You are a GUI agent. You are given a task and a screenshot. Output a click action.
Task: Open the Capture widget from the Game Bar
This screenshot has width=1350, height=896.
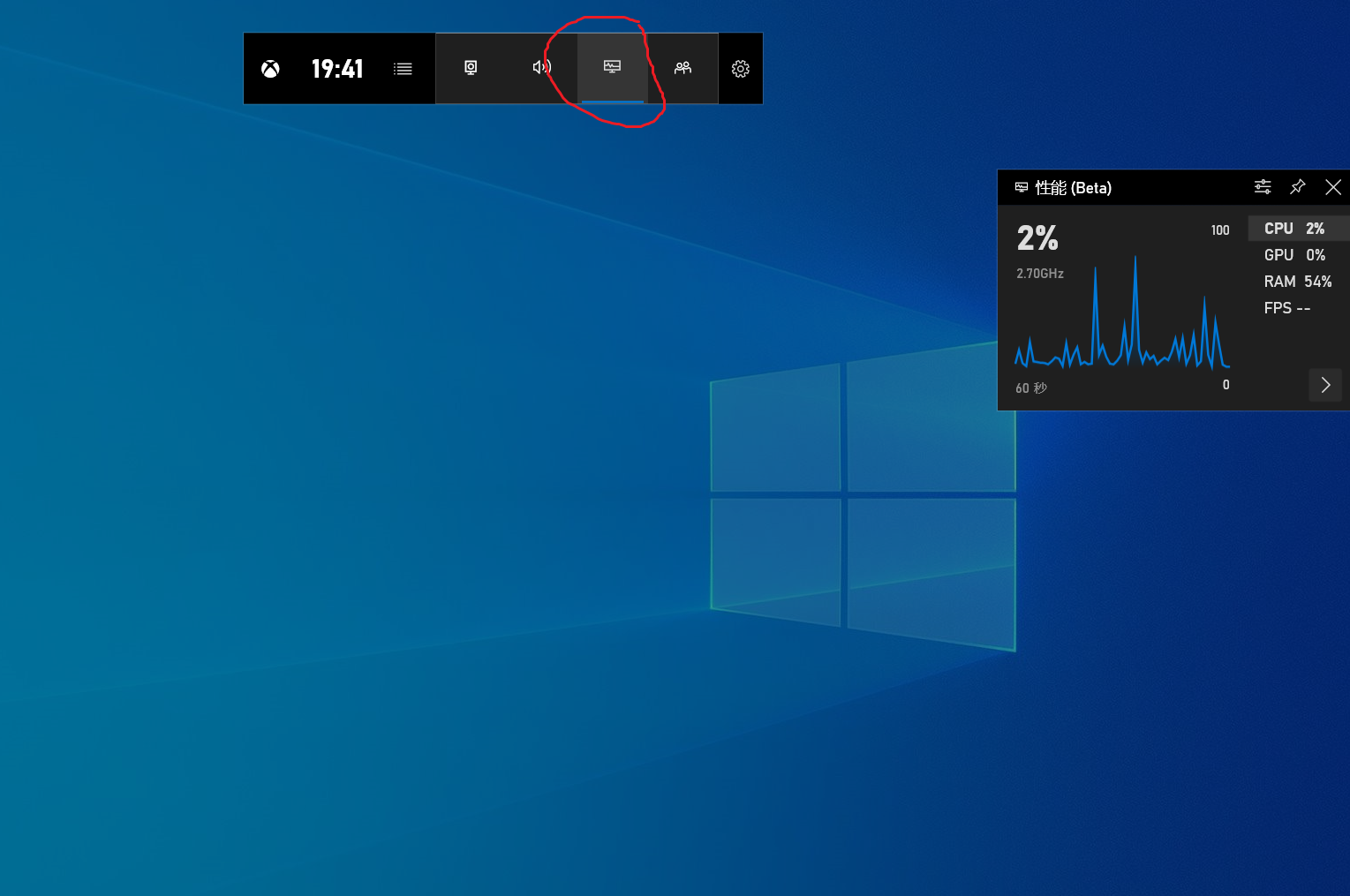tap(471, 68)
